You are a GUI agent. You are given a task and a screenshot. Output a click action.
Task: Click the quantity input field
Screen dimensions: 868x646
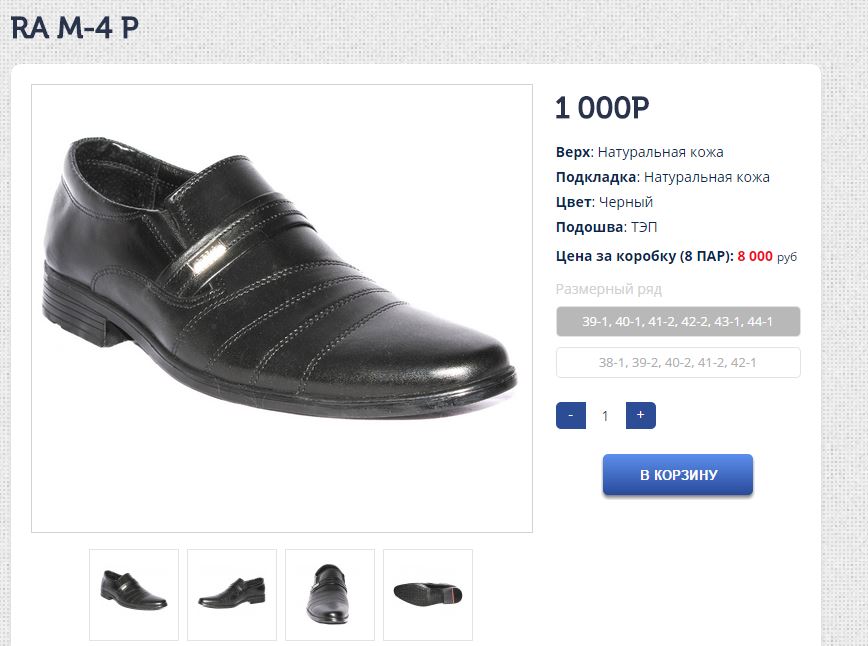point(605,416)
